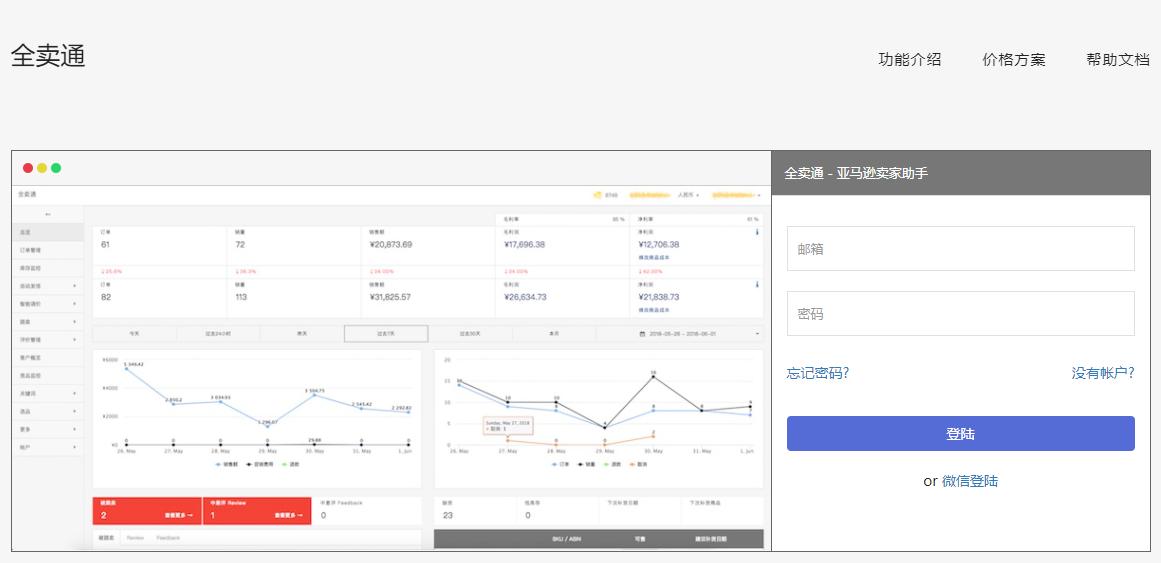Click the gold icon next to 8748
The height and width of the screenshot is (563, 1161).
(597, 195)
